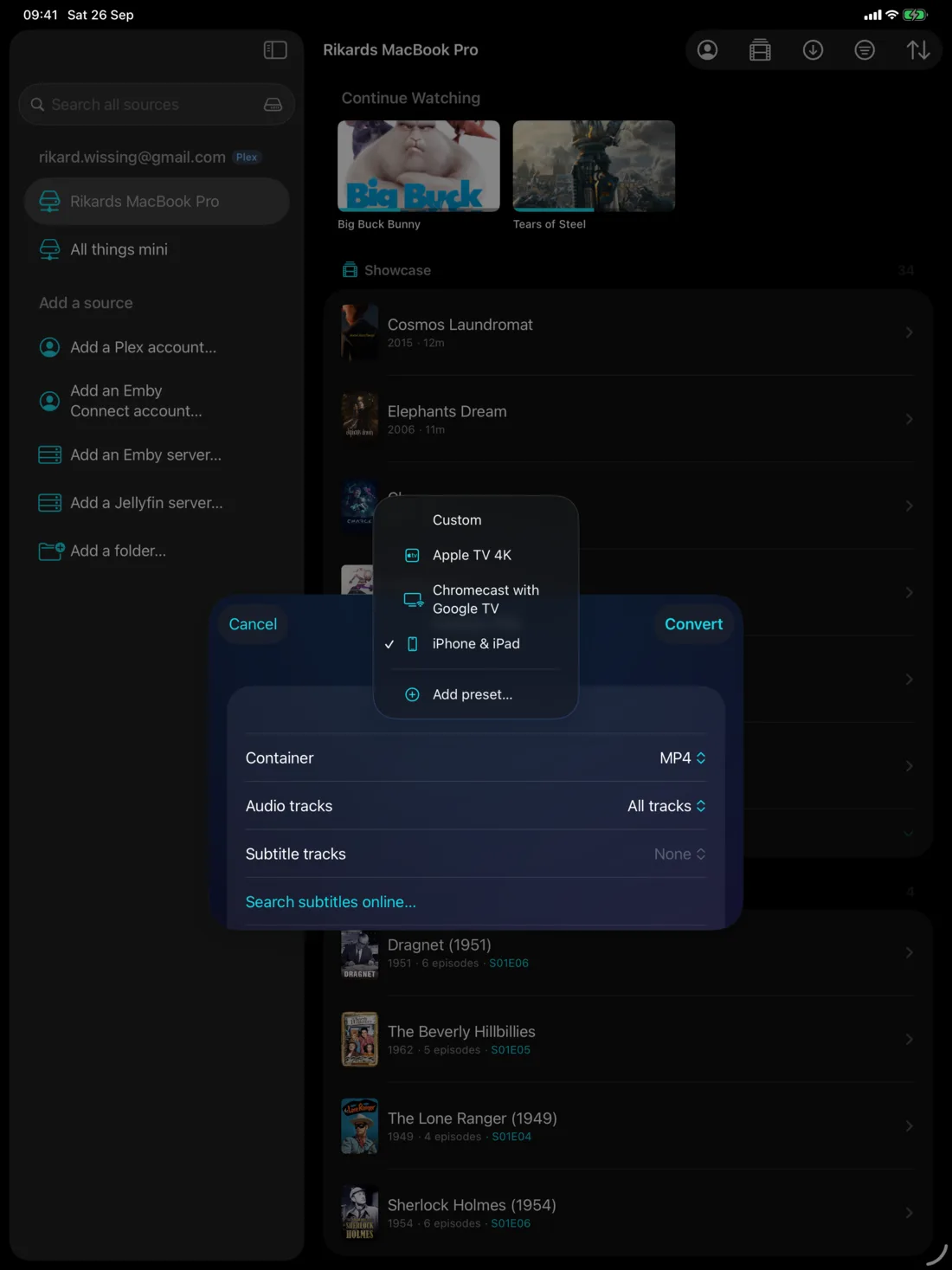This screenshot has width=952, height=1270.
Task: Open the account profile icon in toolbar
Action: [x=708, y=50]
